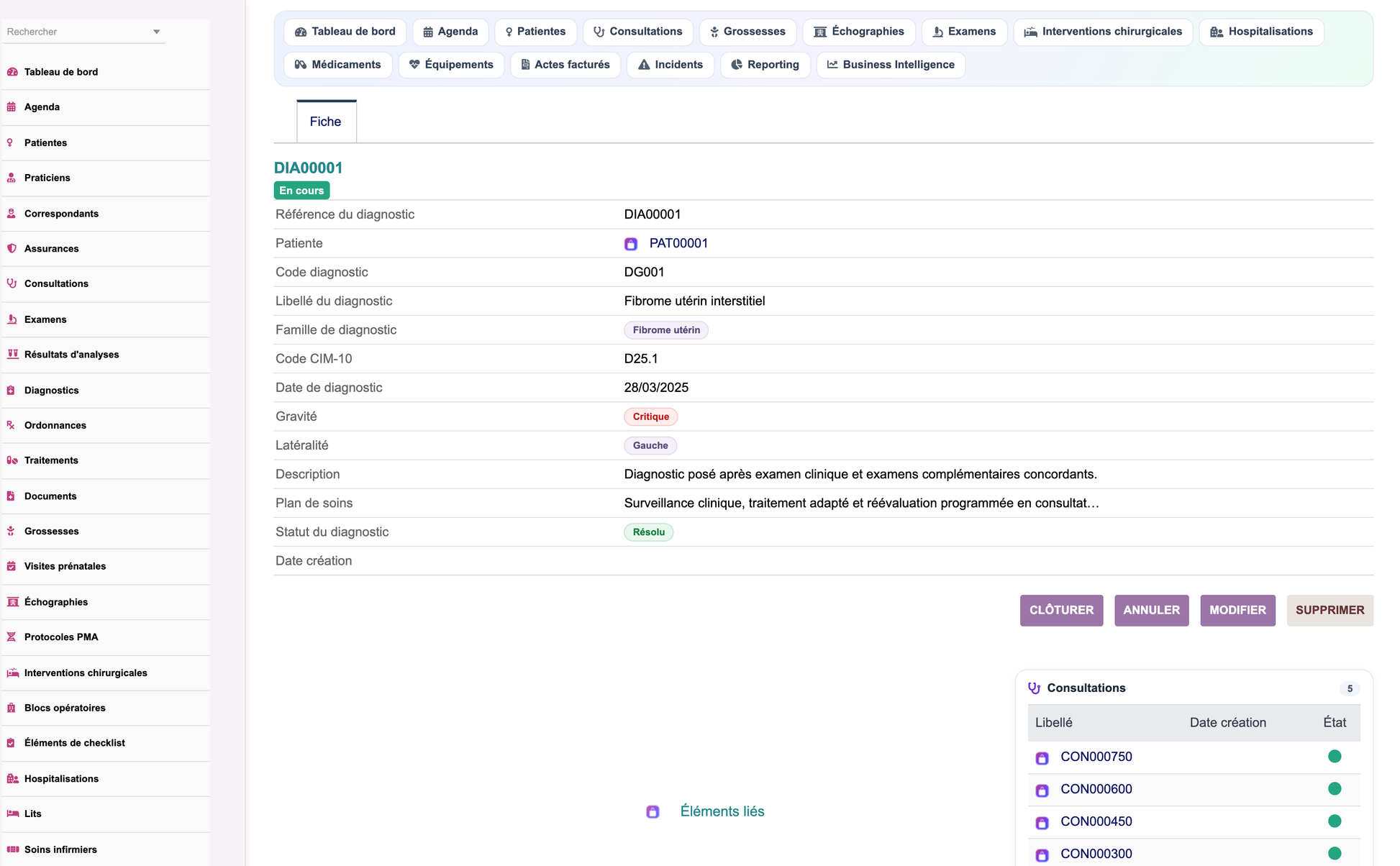Screen dimensions: 1400x866
Task: Click the Consultations count badge showing 5
Action: [x=1350, y=688]
